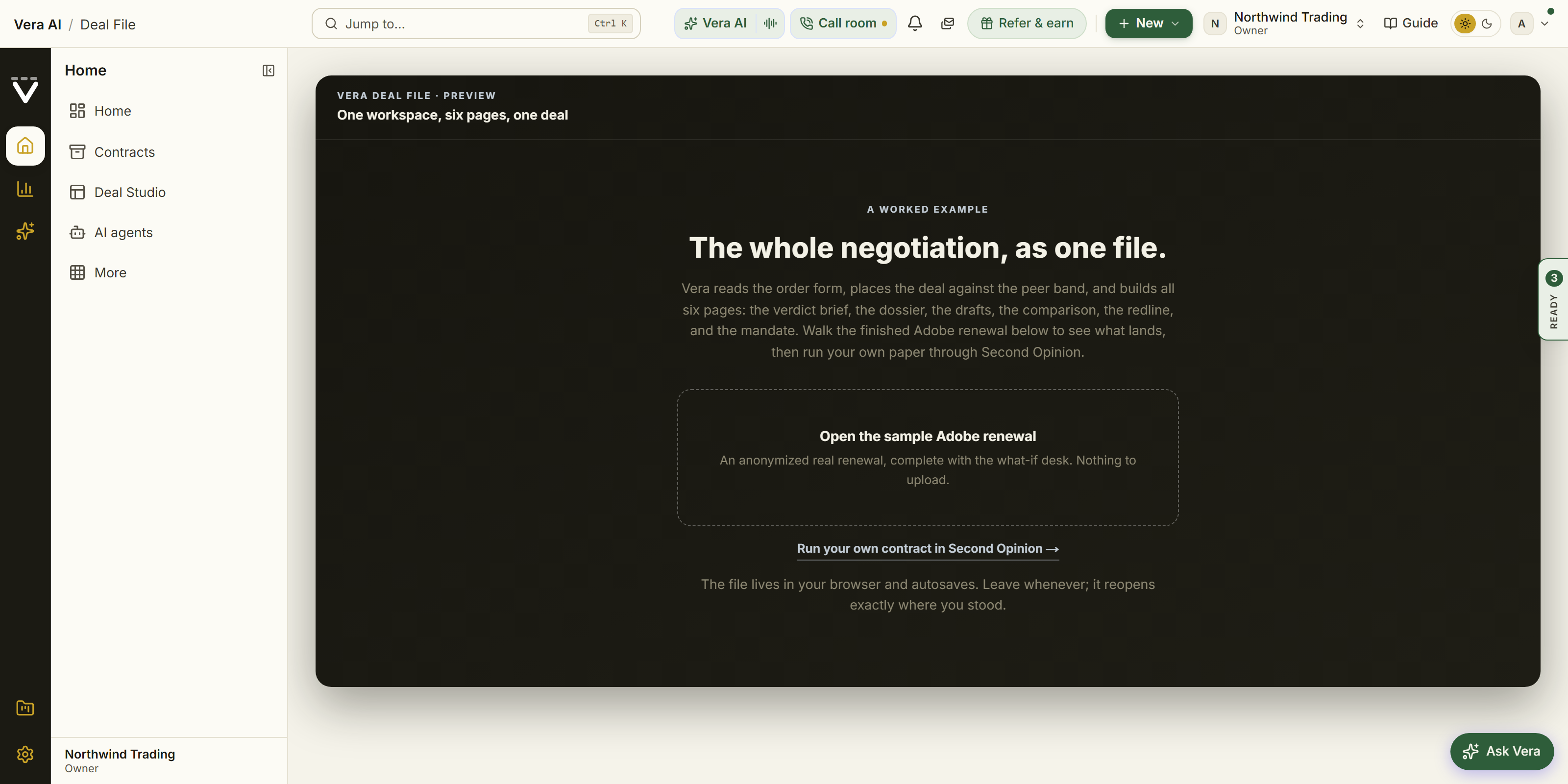Expand the READY side tab with badge 3
Screen dimensions: 1568x784
pyautogui.click(x=1553, y=299)
